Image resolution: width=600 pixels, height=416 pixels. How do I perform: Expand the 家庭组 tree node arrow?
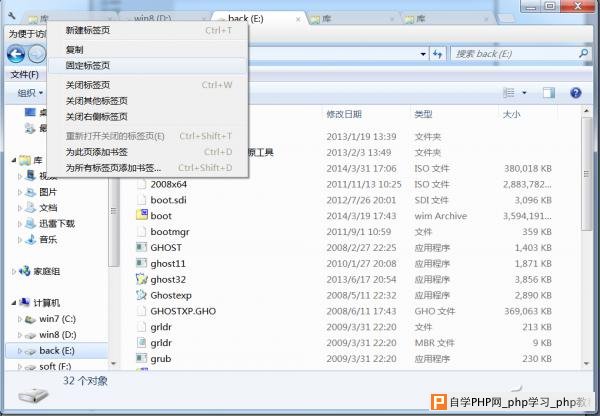pos(14,271)
